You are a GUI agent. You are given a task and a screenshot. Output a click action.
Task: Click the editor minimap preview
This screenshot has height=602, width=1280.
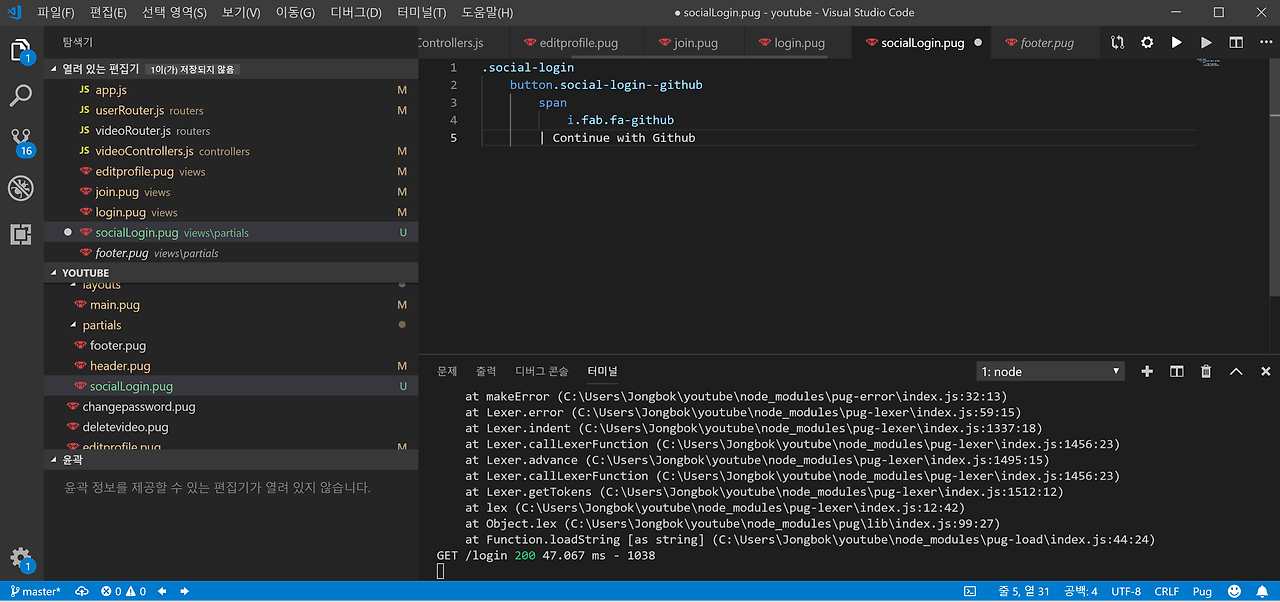coord(1208,64)
